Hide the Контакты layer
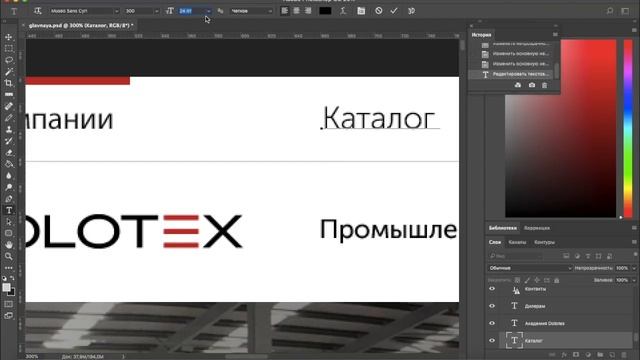 492,289
